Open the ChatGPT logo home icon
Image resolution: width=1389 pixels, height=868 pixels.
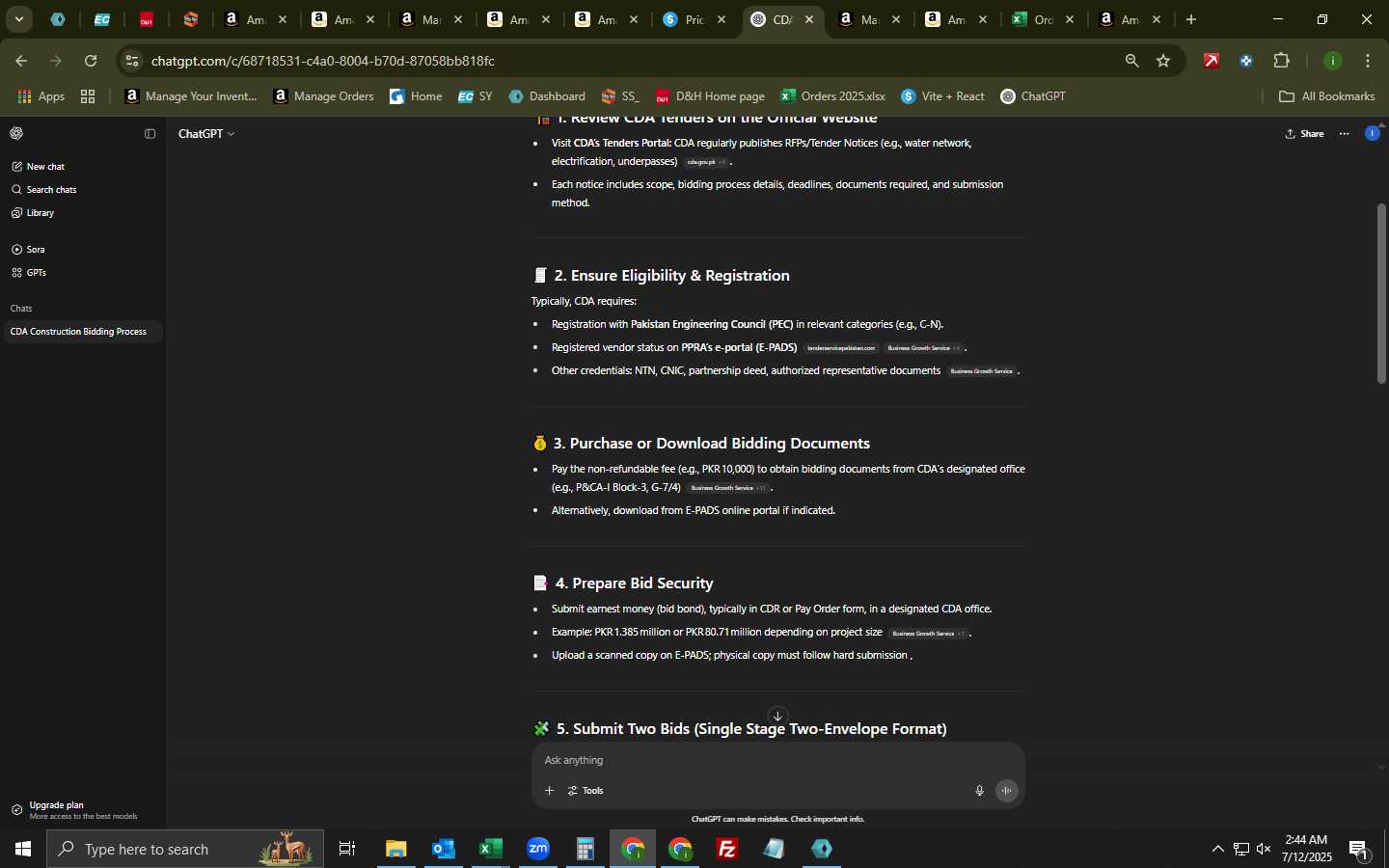coord(16,133)
